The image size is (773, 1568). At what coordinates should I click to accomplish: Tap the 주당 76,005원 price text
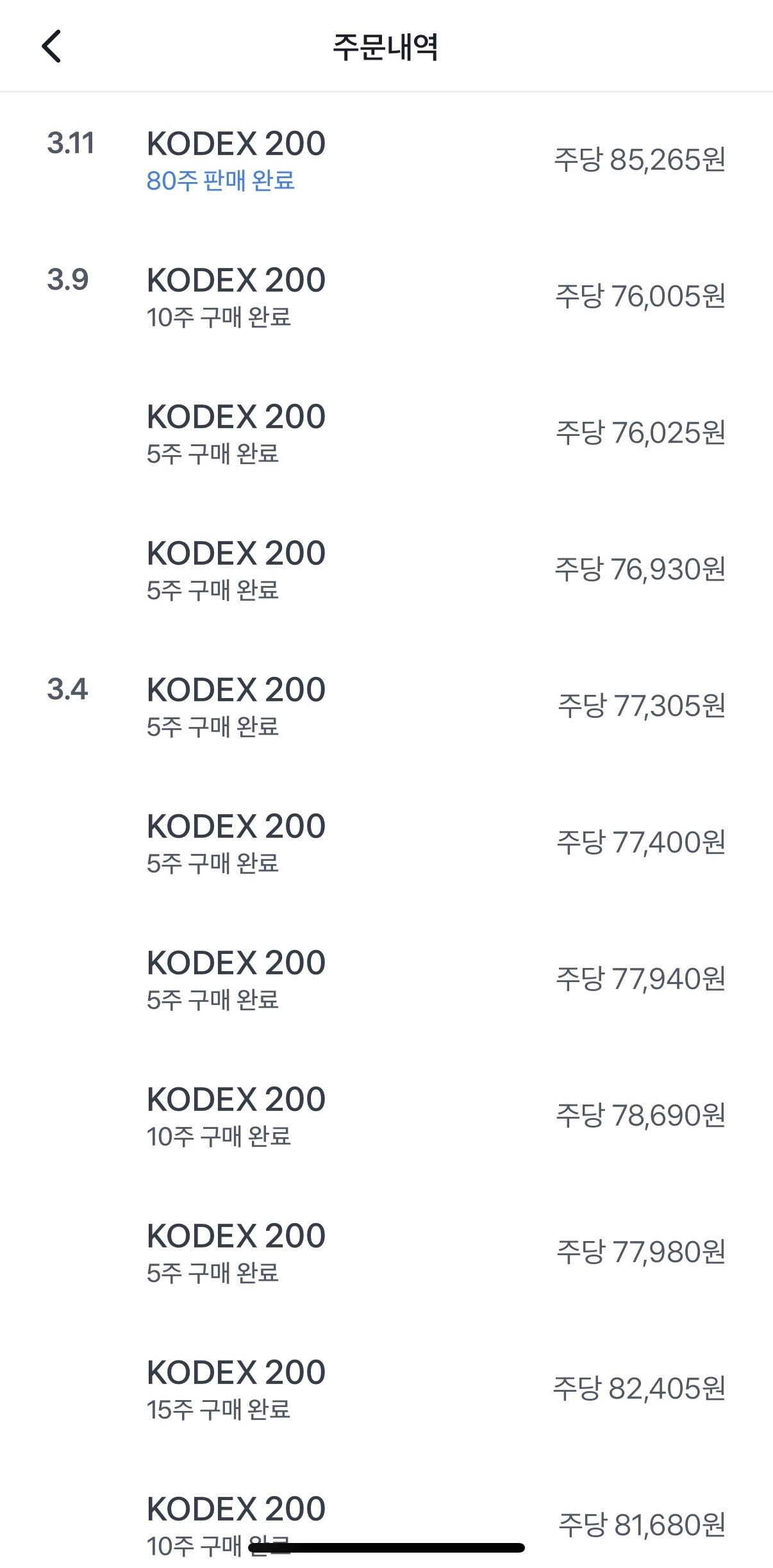[x=640, y=296]
